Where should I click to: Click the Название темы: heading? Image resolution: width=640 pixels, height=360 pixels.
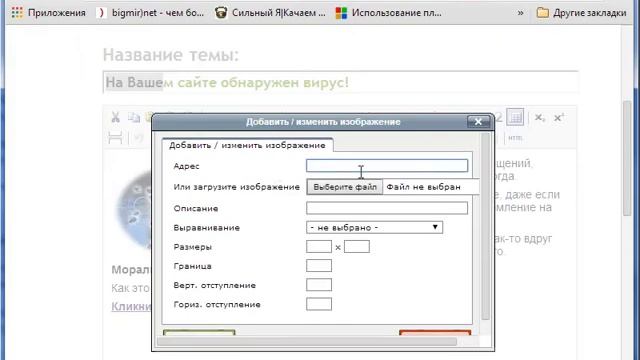tap(171, 55)
